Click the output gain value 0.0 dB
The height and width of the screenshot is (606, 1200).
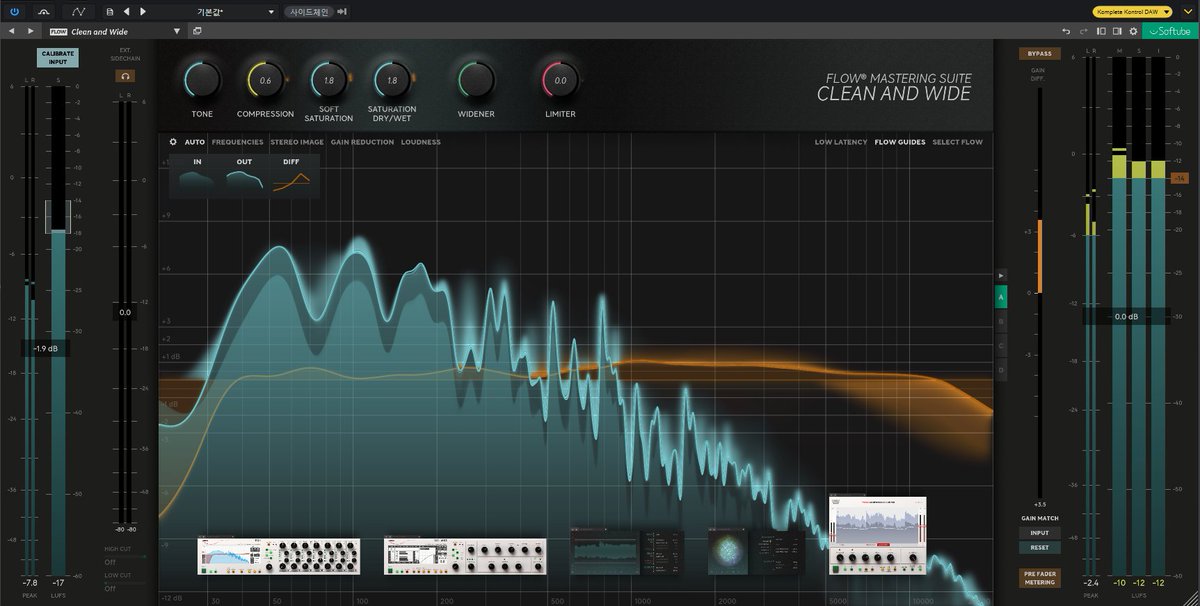[1126, 316]
